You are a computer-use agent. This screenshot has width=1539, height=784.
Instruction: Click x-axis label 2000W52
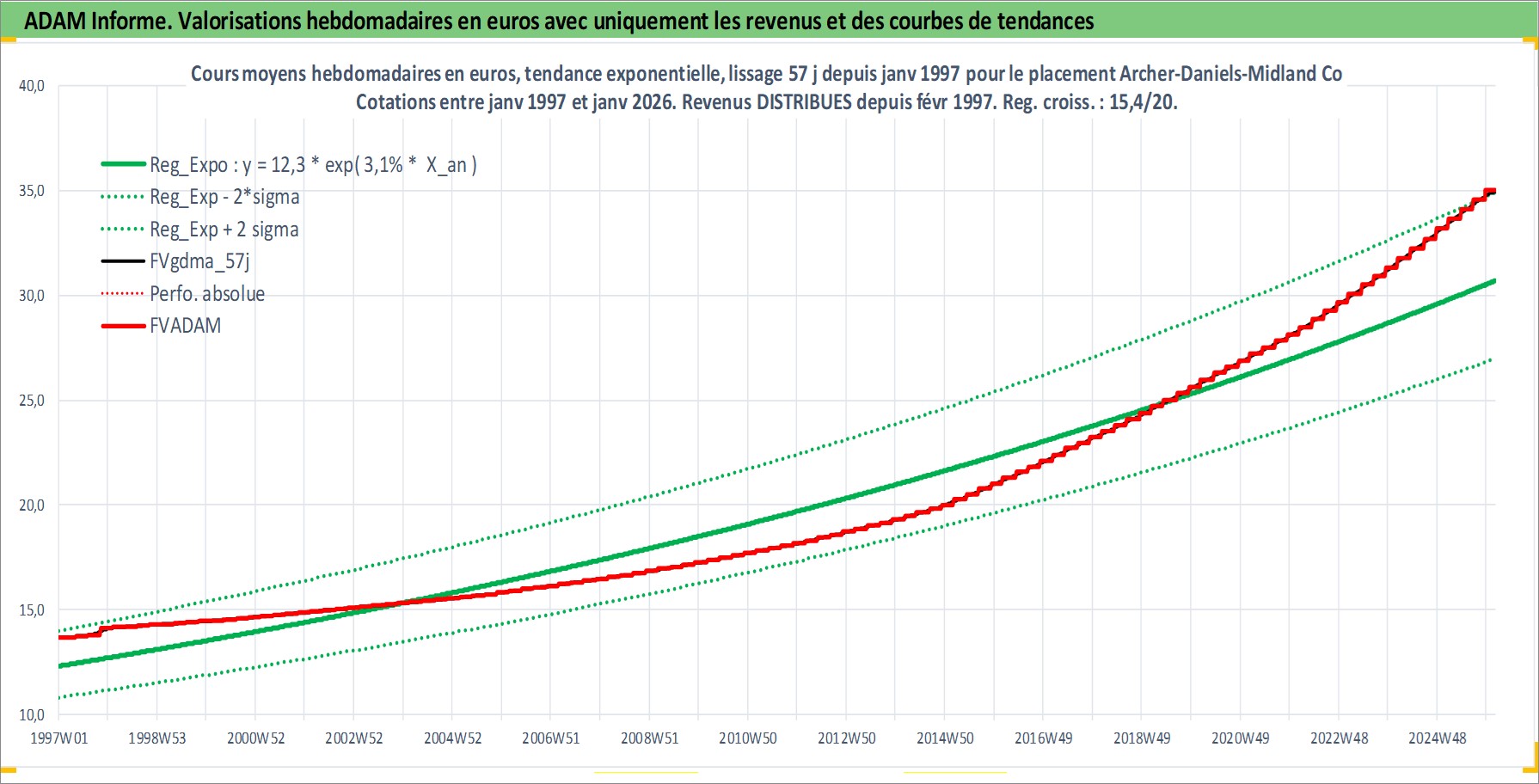point(256,738)
